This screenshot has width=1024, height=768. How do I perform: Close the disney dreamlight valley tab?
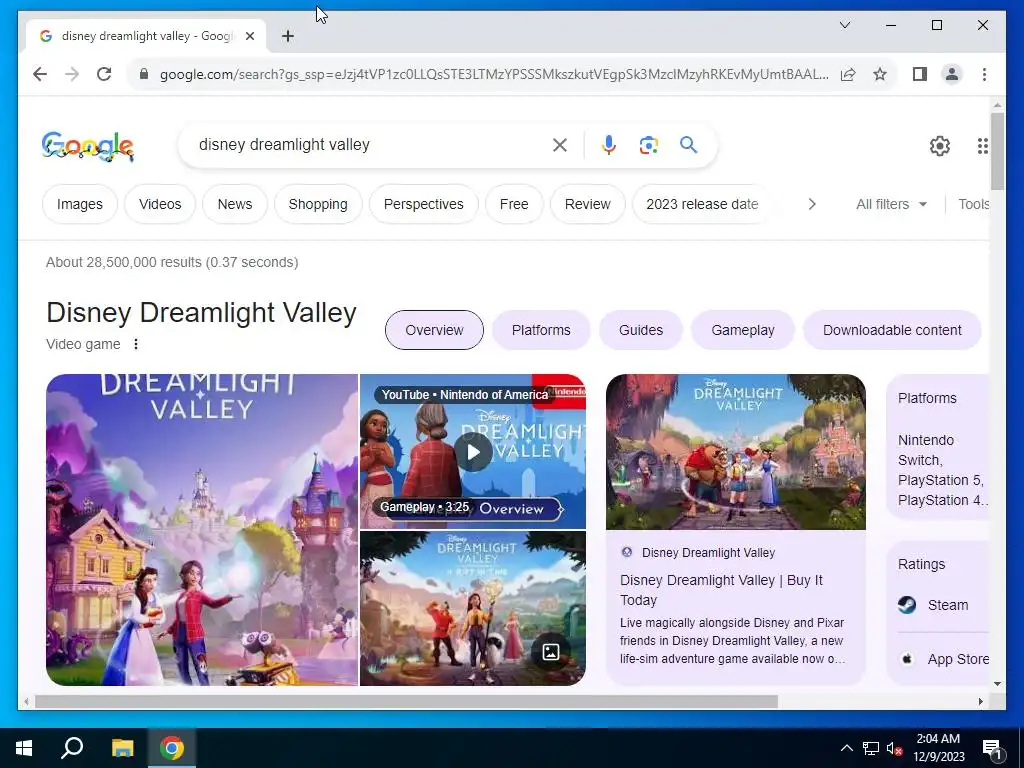[x=249, y=37]
